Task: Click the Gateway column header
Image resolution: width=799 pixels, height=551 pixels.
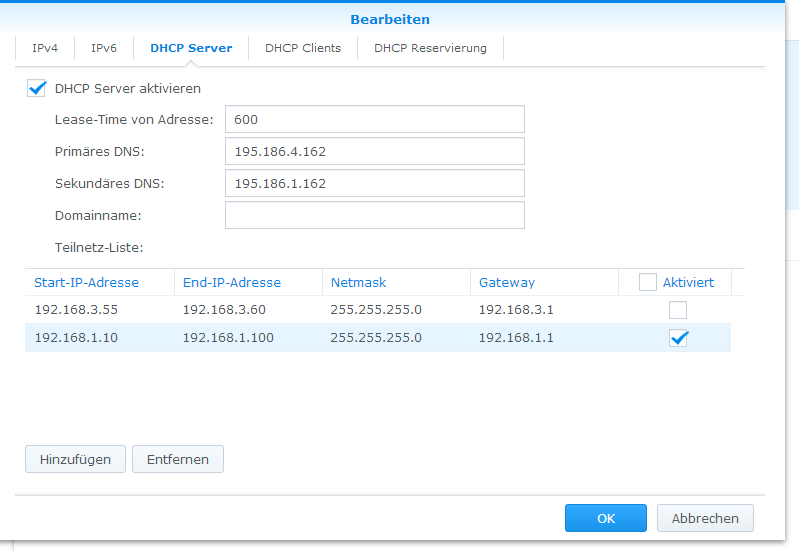Action: coord(507,283)
